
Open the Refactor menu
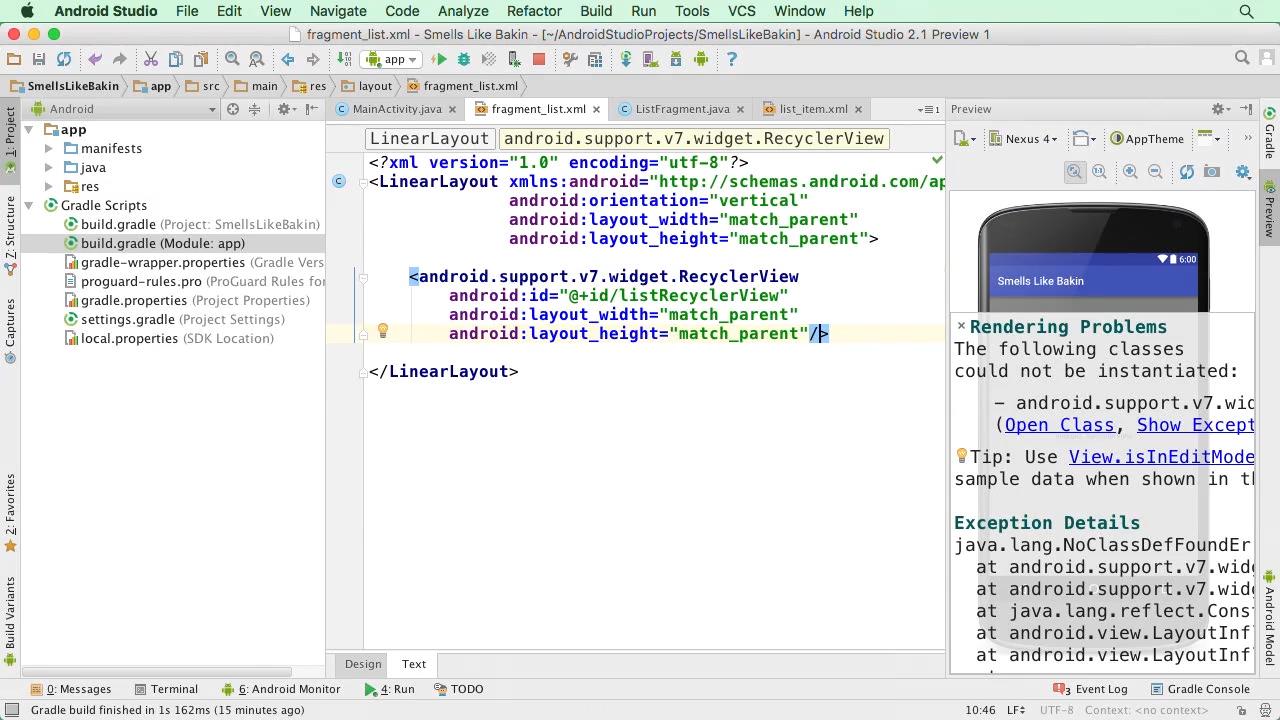point(534,11)
